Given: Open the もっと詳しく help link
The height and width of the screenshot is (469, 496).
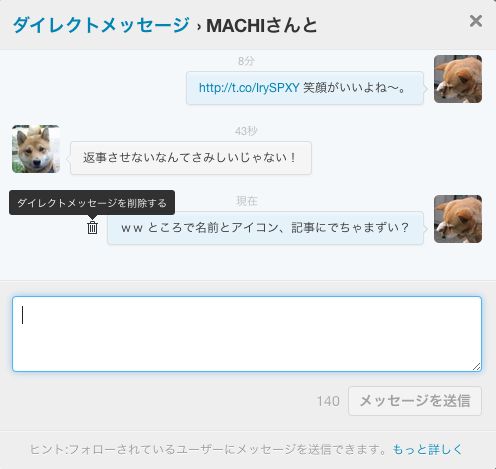Looking at the screenshot, I should tap(427, 449).
